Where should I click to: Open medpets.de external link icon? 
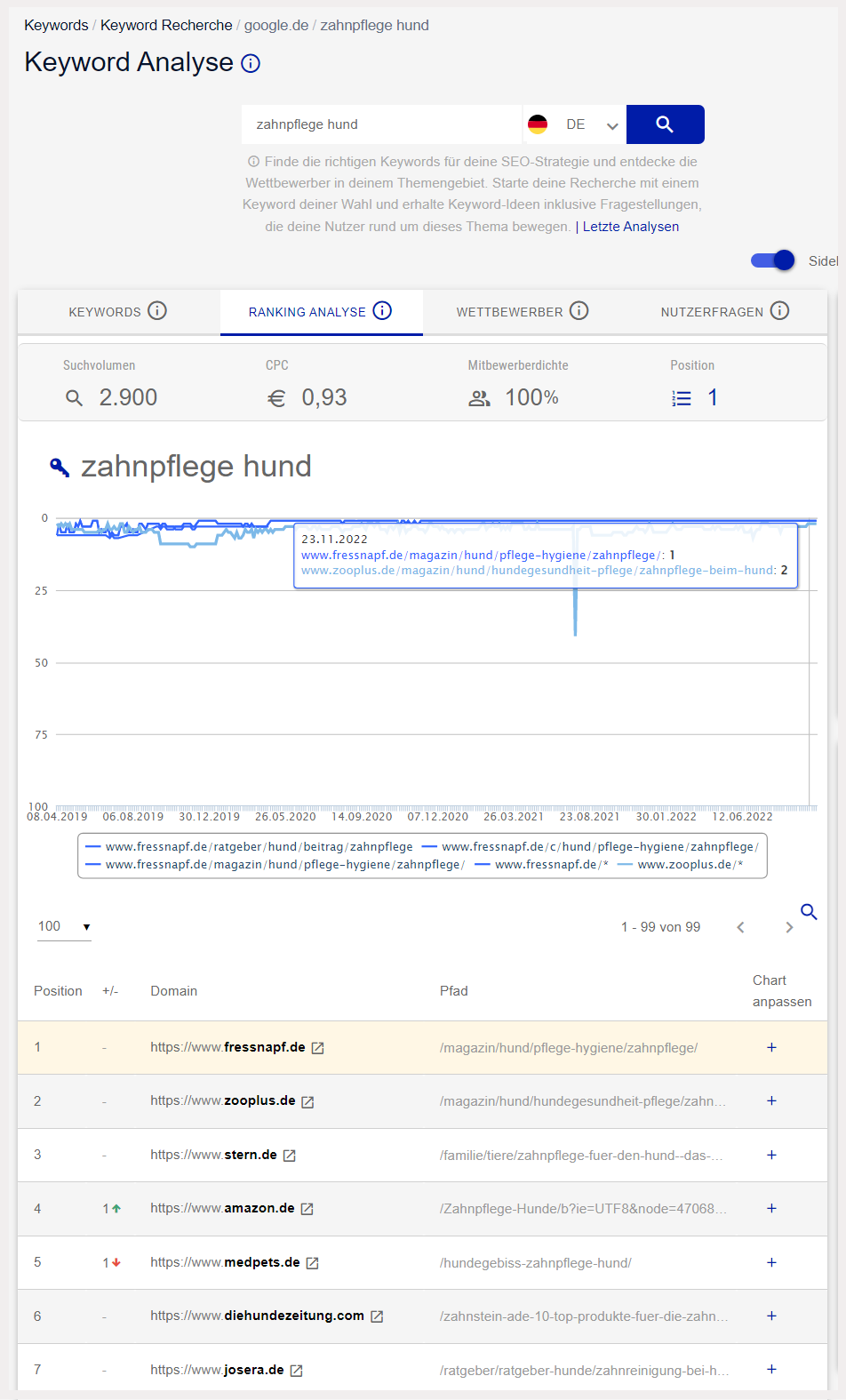click(313, 1263)
